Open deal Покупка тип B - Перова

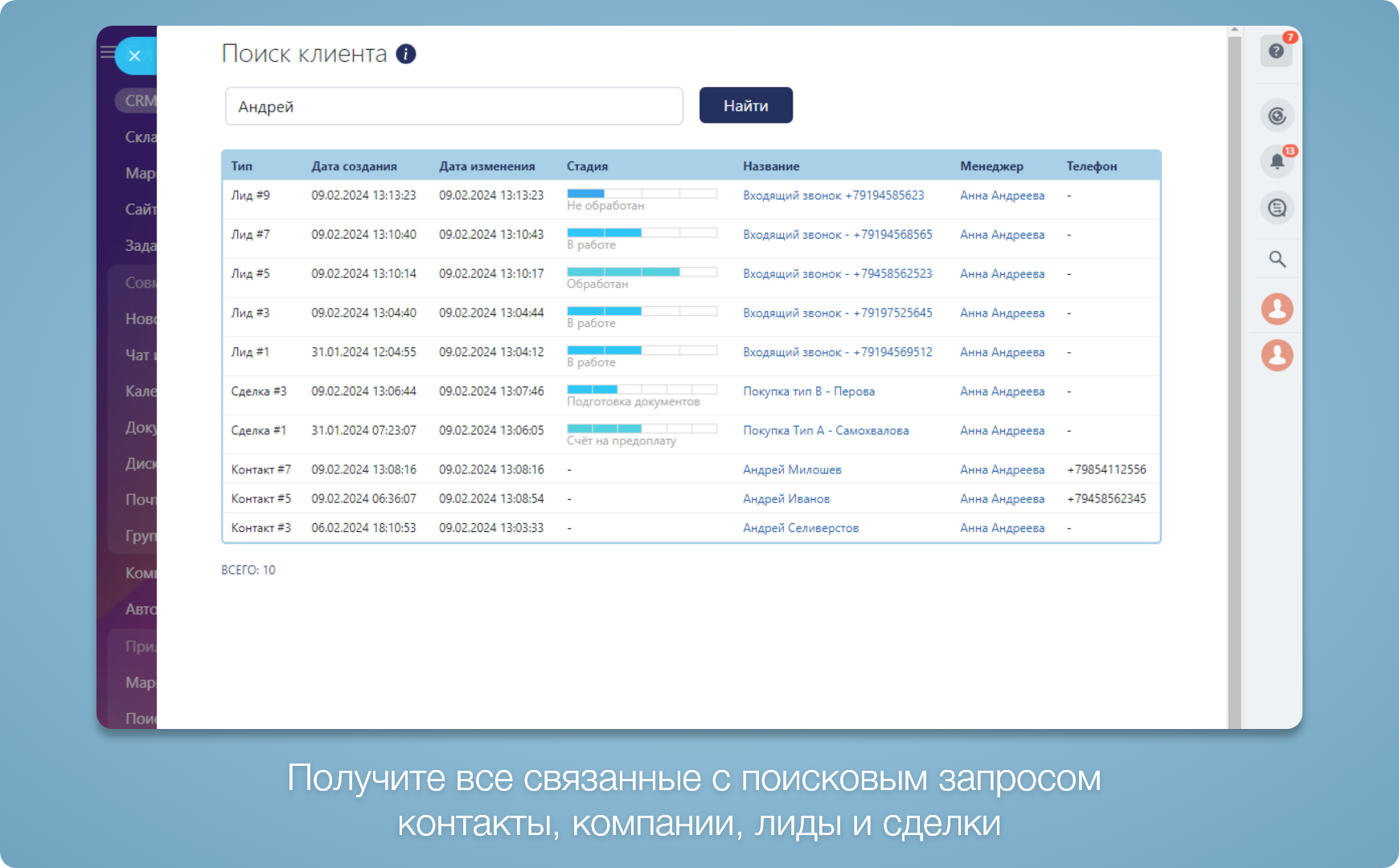(808, 391)
